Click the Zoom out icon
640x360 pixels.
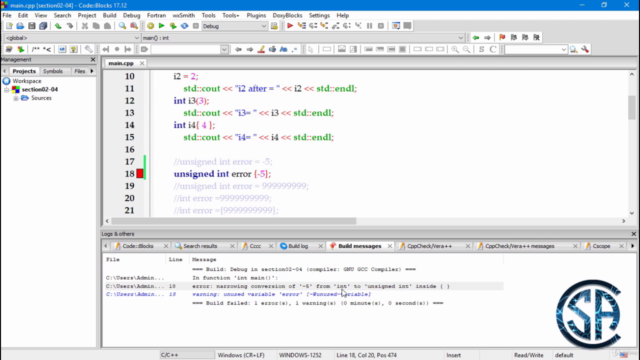tap(466, 49)
